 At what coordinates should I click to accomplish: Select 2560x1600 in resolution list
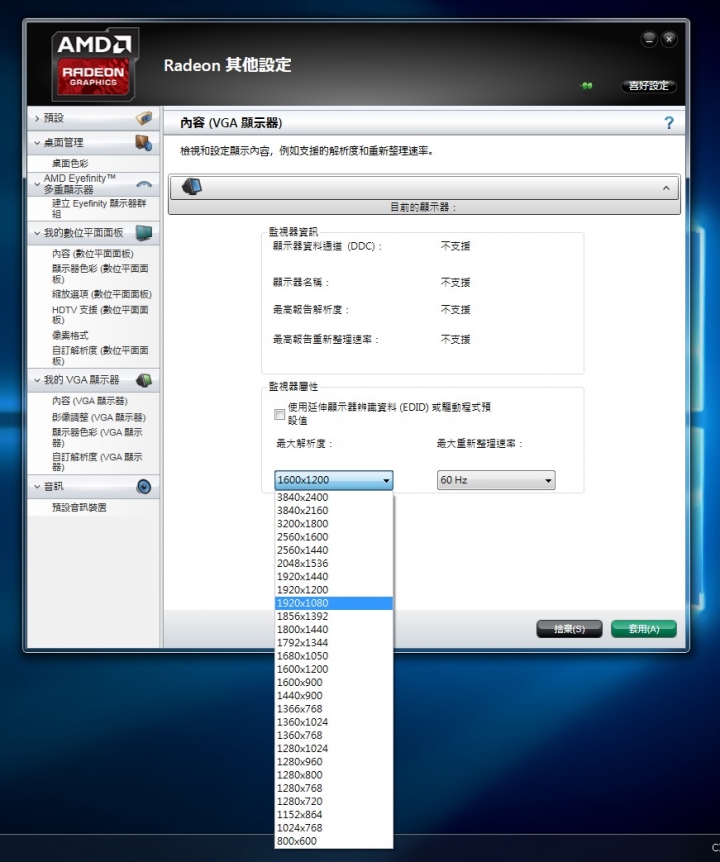334,537
